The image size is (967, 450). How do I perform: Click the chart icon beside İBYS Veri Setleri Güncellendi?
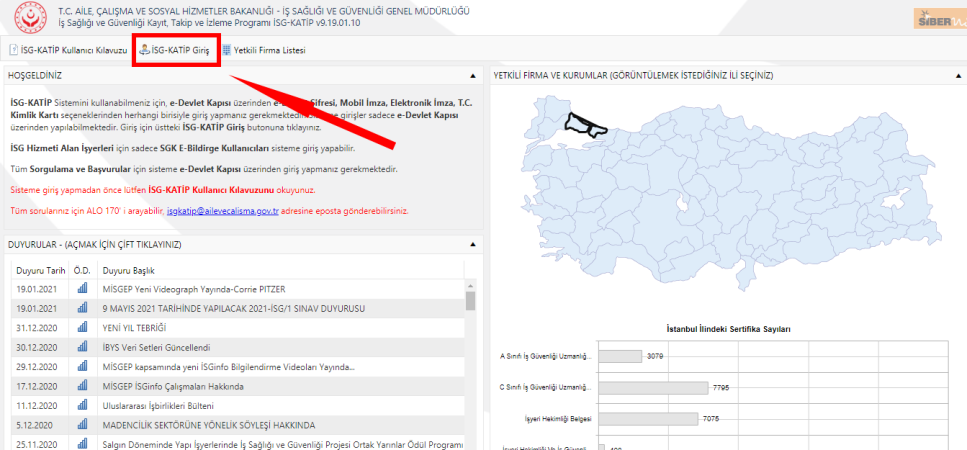[x=82, y=347]
